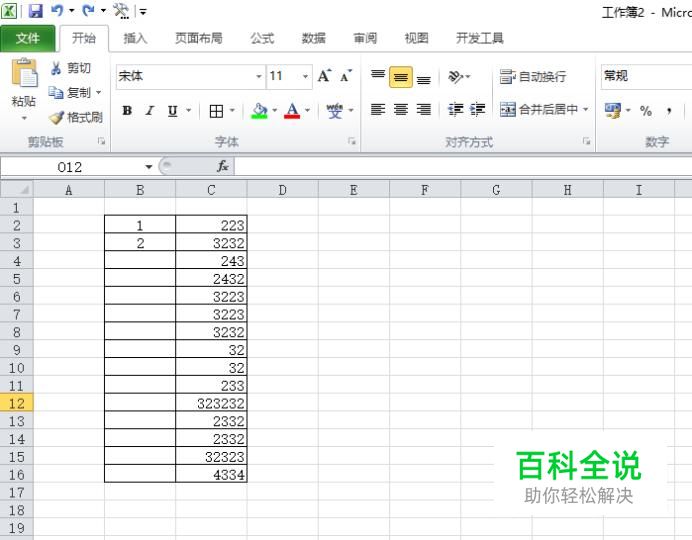Expand the font color dropdown arrow
692x540 pixels.
(307, 110)
